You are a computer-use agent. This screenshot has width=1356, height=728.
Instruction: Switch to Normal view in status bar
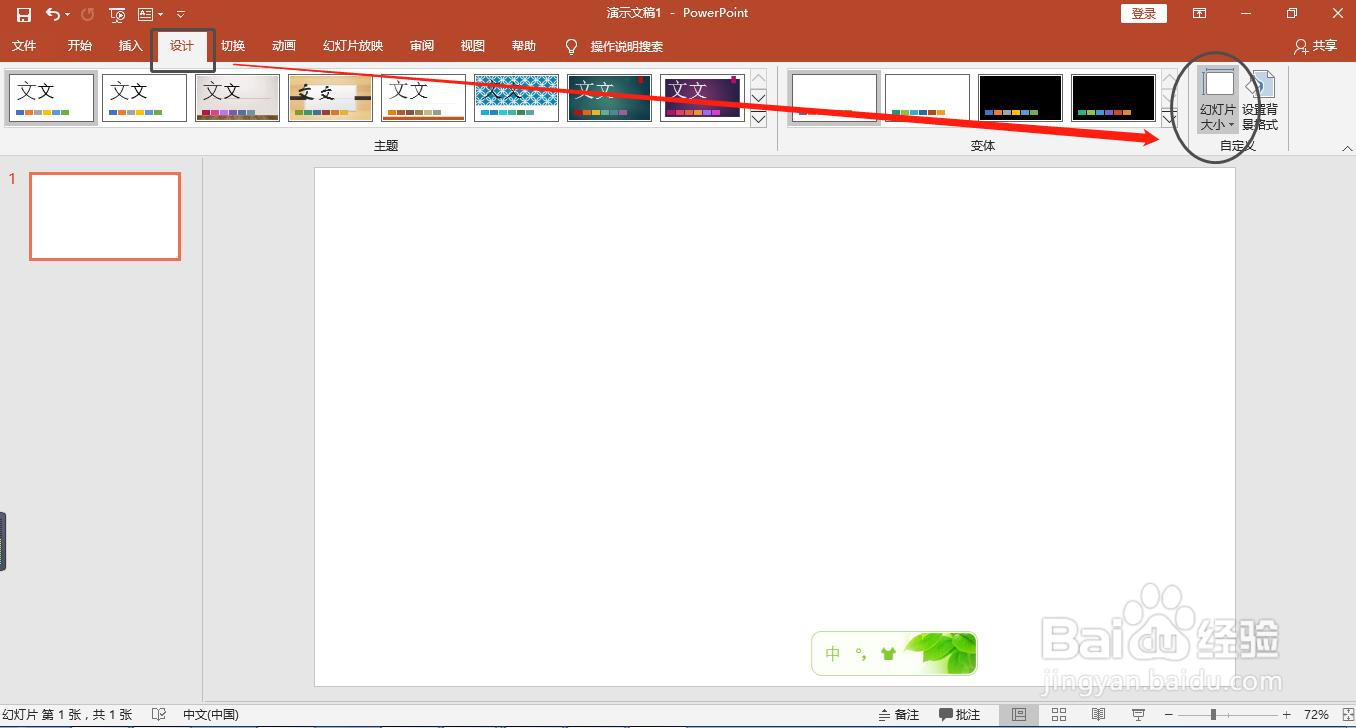tap(1019, 715)
